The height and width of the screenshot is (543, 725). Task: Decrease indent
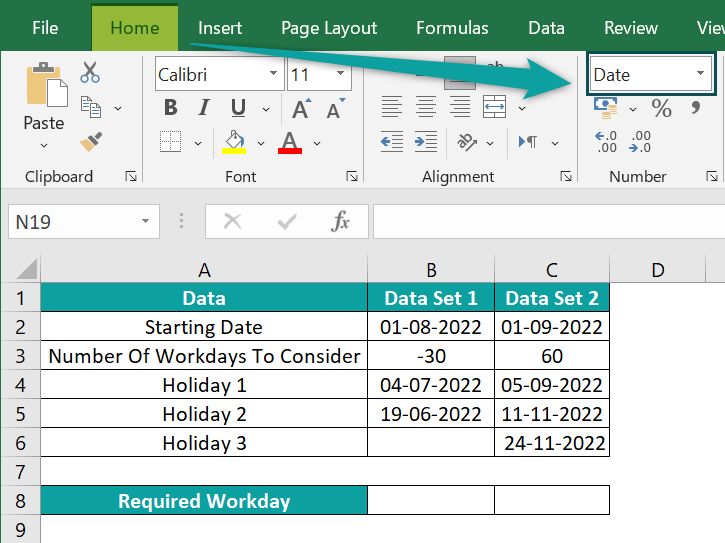[392, 142]
